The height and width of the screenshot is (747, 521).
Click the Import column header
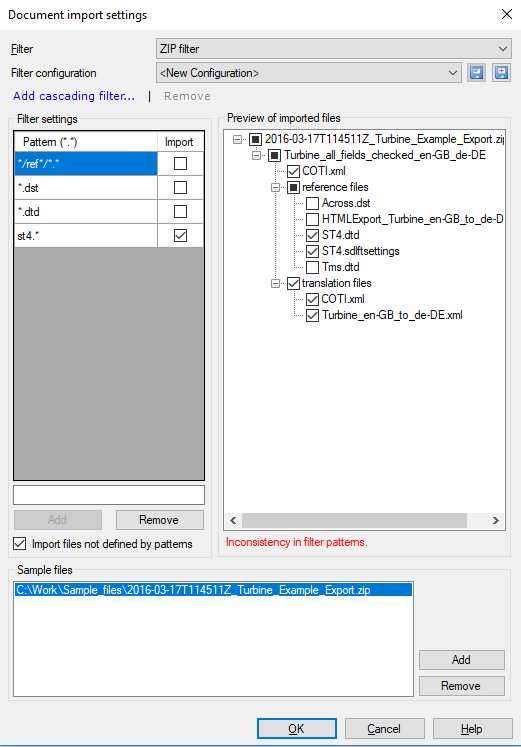pyautogui.click(x=180, y=142)
